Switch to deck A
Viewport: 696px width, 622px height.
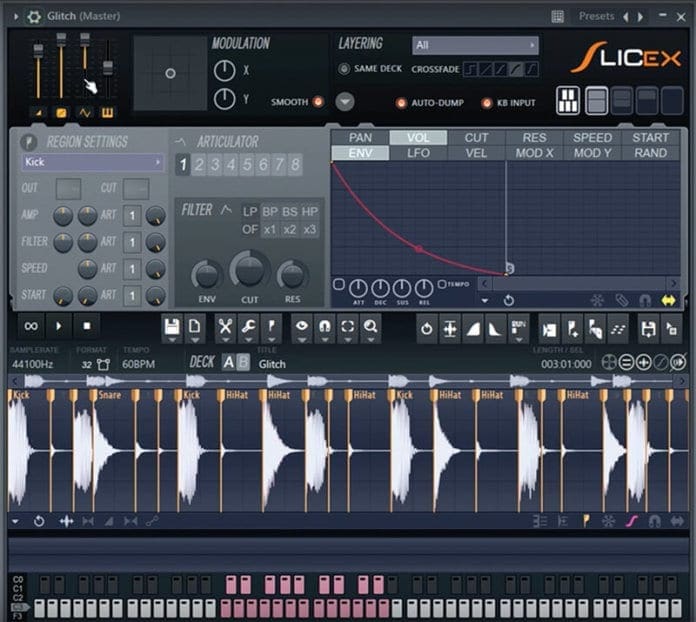coord(229,363)
